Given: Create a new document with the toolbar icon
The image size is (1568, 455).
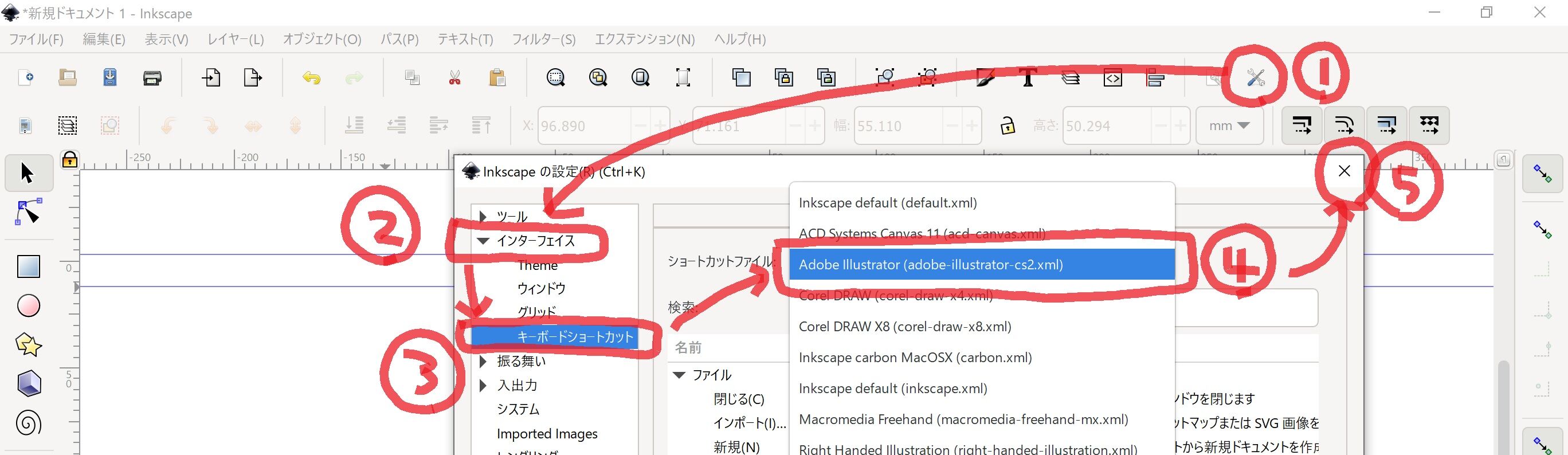Looking at the screenshot, I should (26, 77).
